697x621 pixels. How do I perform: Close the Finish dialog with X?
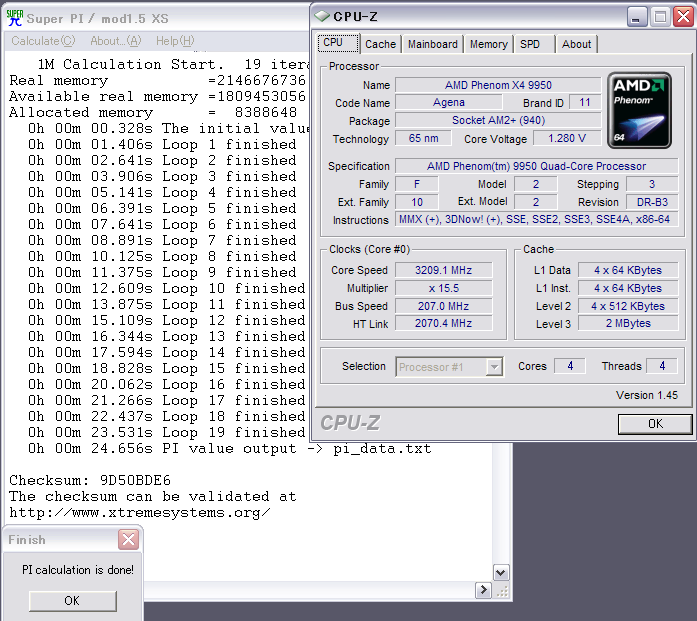(128, 540)
